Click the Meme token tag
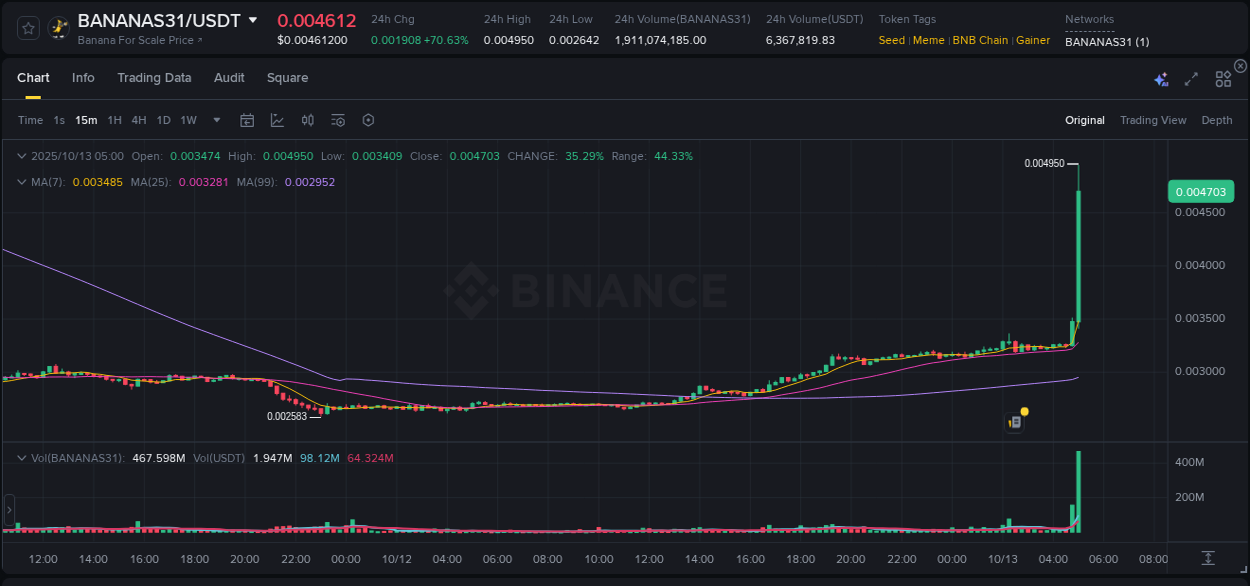This screenshot has width=1250, height=586. point(928,40)
